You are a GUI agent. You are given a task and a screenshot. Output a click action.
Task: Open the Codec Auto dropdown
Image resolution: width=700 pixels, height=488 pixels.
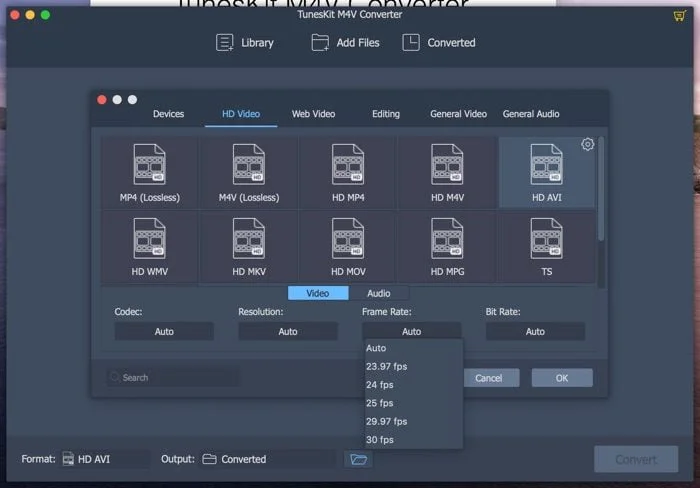tap(164, 331)
